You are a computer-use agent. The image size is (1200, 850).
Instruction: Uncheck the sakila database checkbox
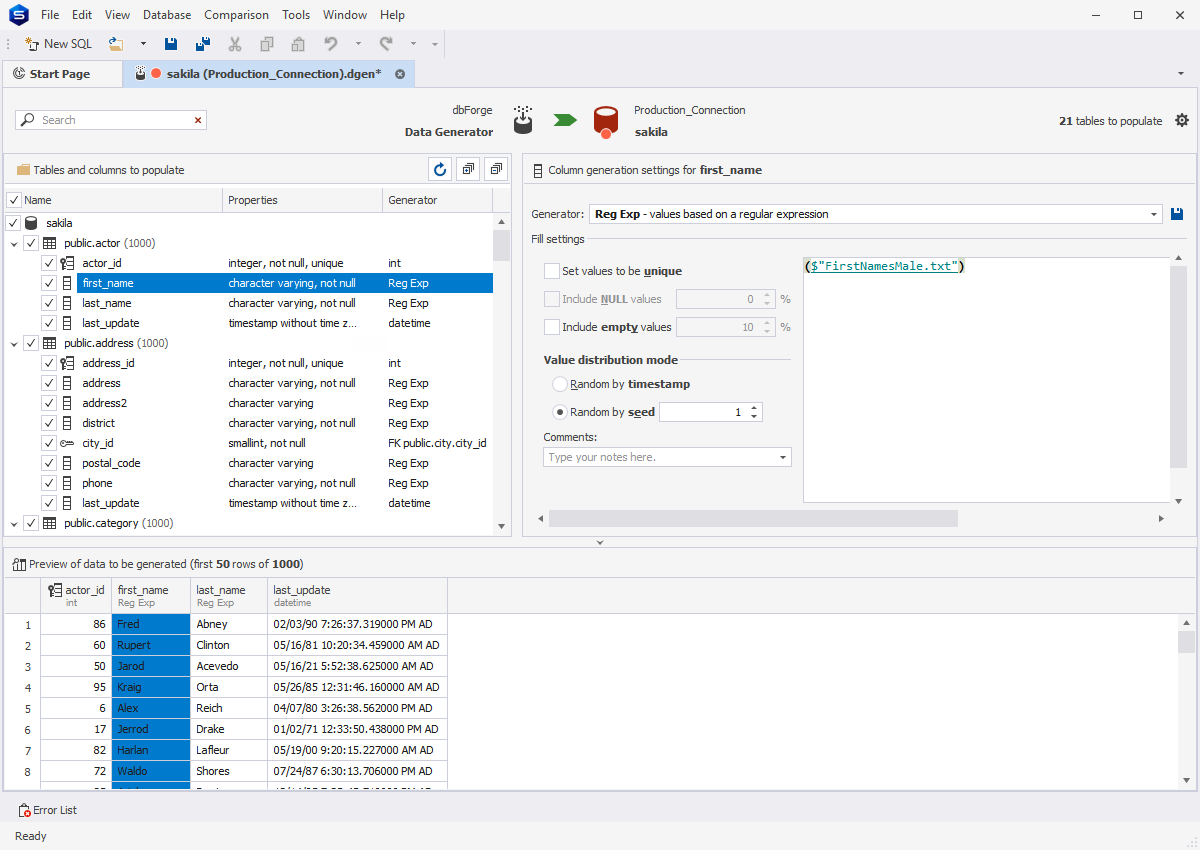tap(14, 223)
